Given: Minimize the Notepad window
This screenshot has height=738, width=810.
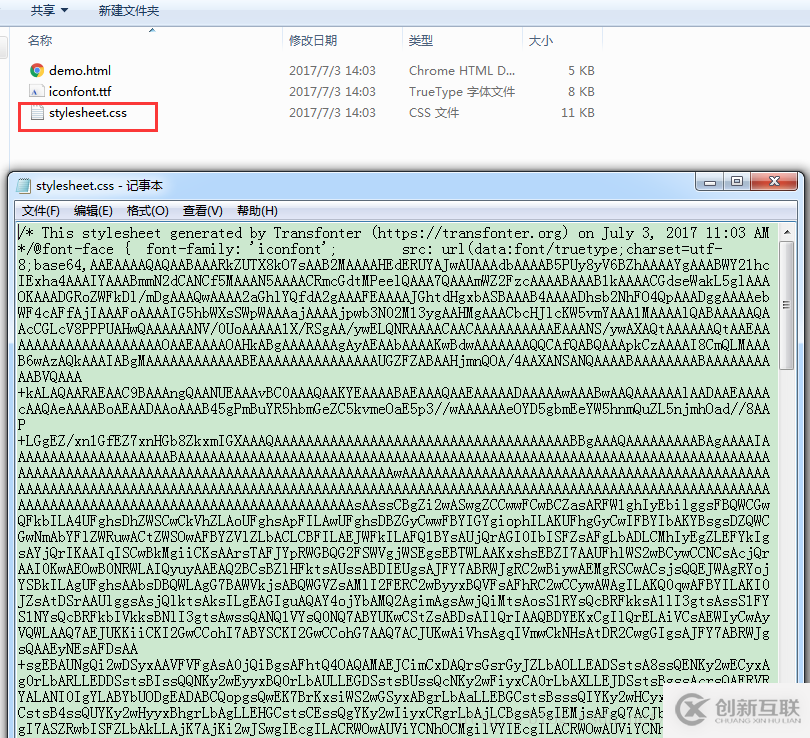Looking at the screenshot, I should 710,182.
